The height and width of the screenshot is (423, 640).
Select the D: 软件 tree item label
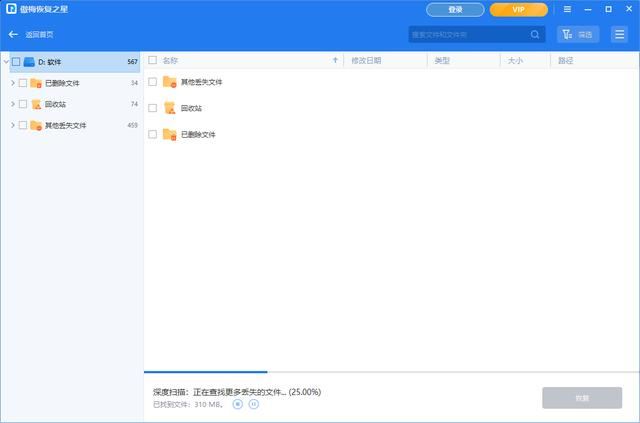tap(49, 62)
